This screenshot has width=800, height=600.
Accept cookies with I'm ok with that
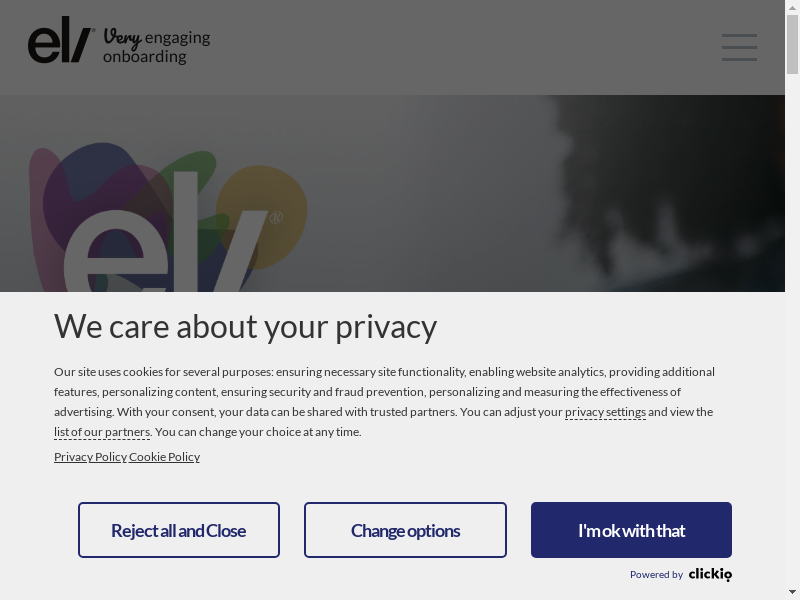pos(631,530)
